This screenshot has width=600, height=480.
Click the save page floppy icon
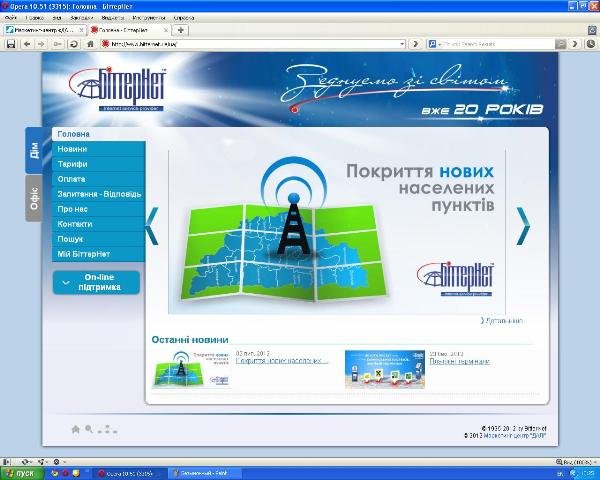click(11, 44)
